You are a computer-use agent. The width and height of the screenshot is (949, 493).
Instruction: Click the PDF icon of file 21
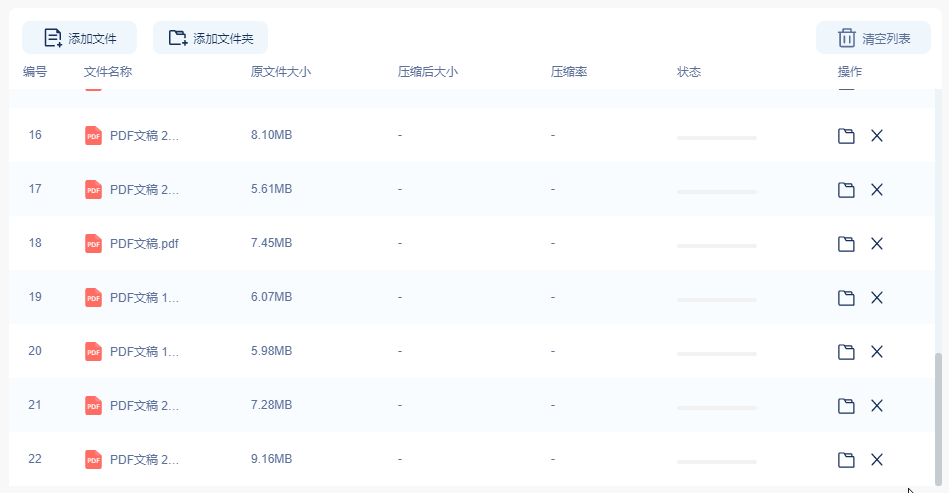point(93,406)
